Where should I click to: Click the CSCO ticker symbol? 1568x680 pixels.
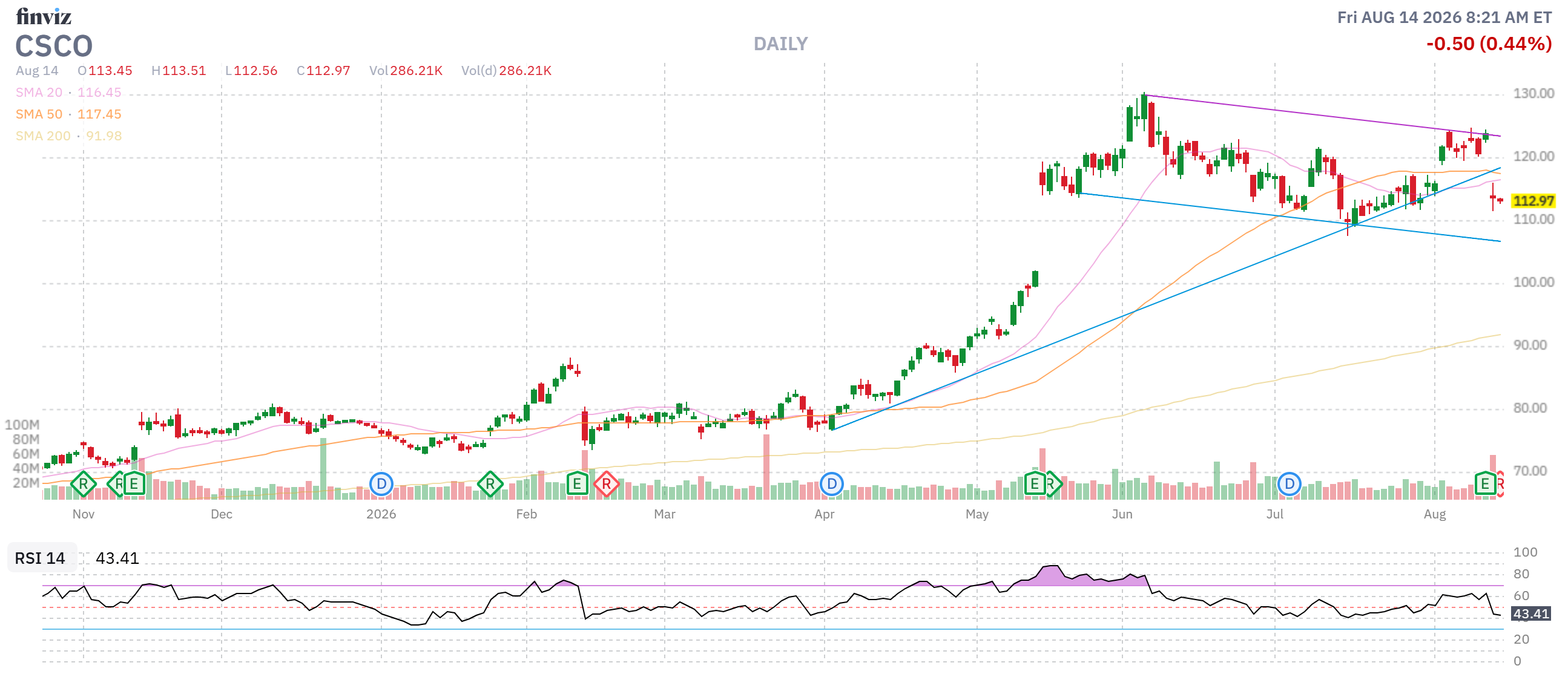click(54, 46)
